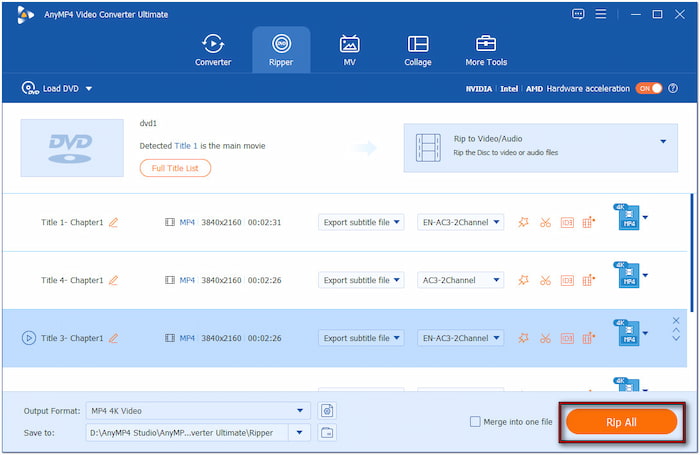Open output profile settings icon next to Output Format
This screenshot has height=455, width=700.
[327, 411]
